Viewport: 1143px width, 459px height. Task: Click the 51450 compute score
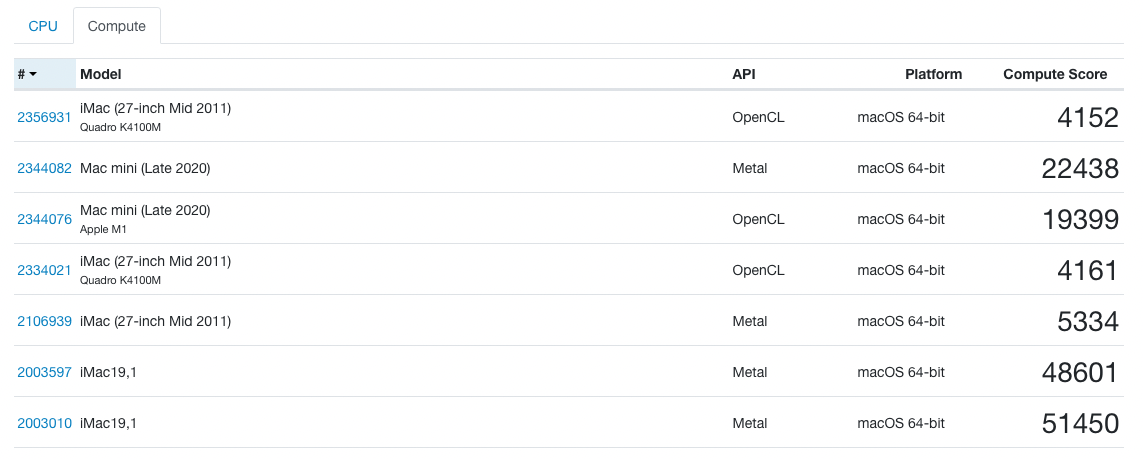(1080, 423)
